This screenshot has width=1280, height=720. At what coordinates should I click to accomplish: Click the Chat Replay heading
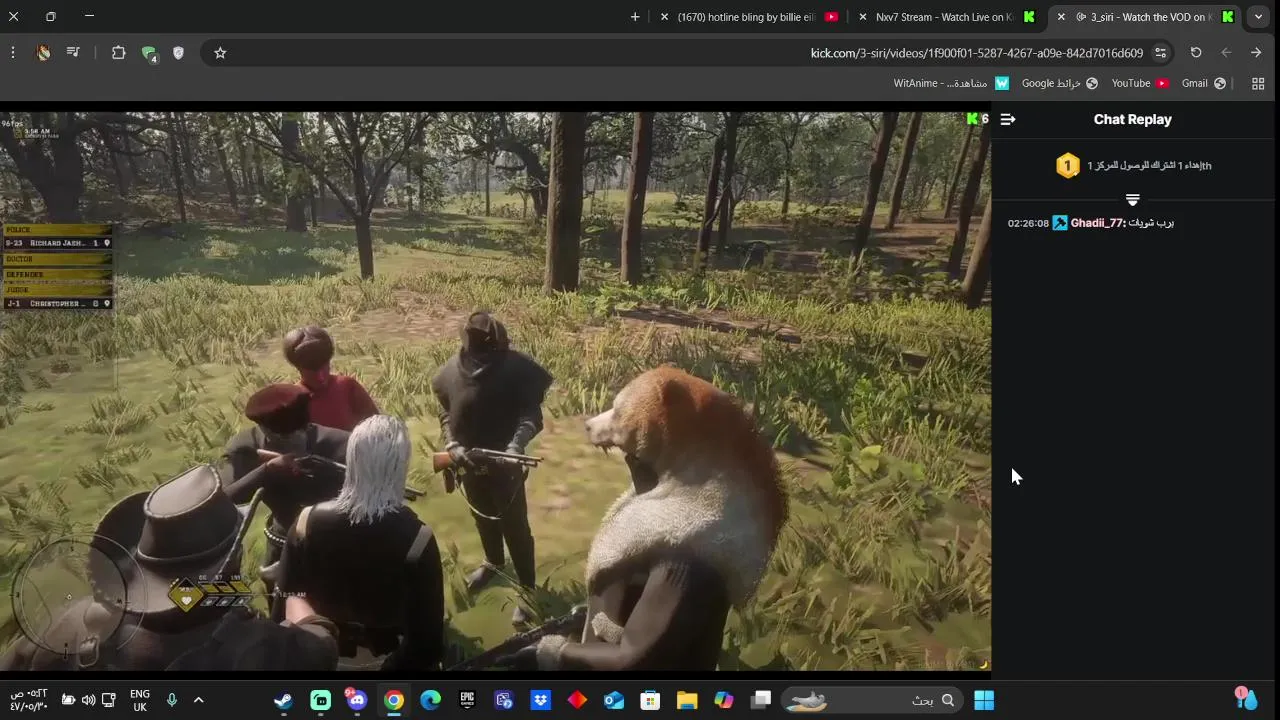(1132, 119)
